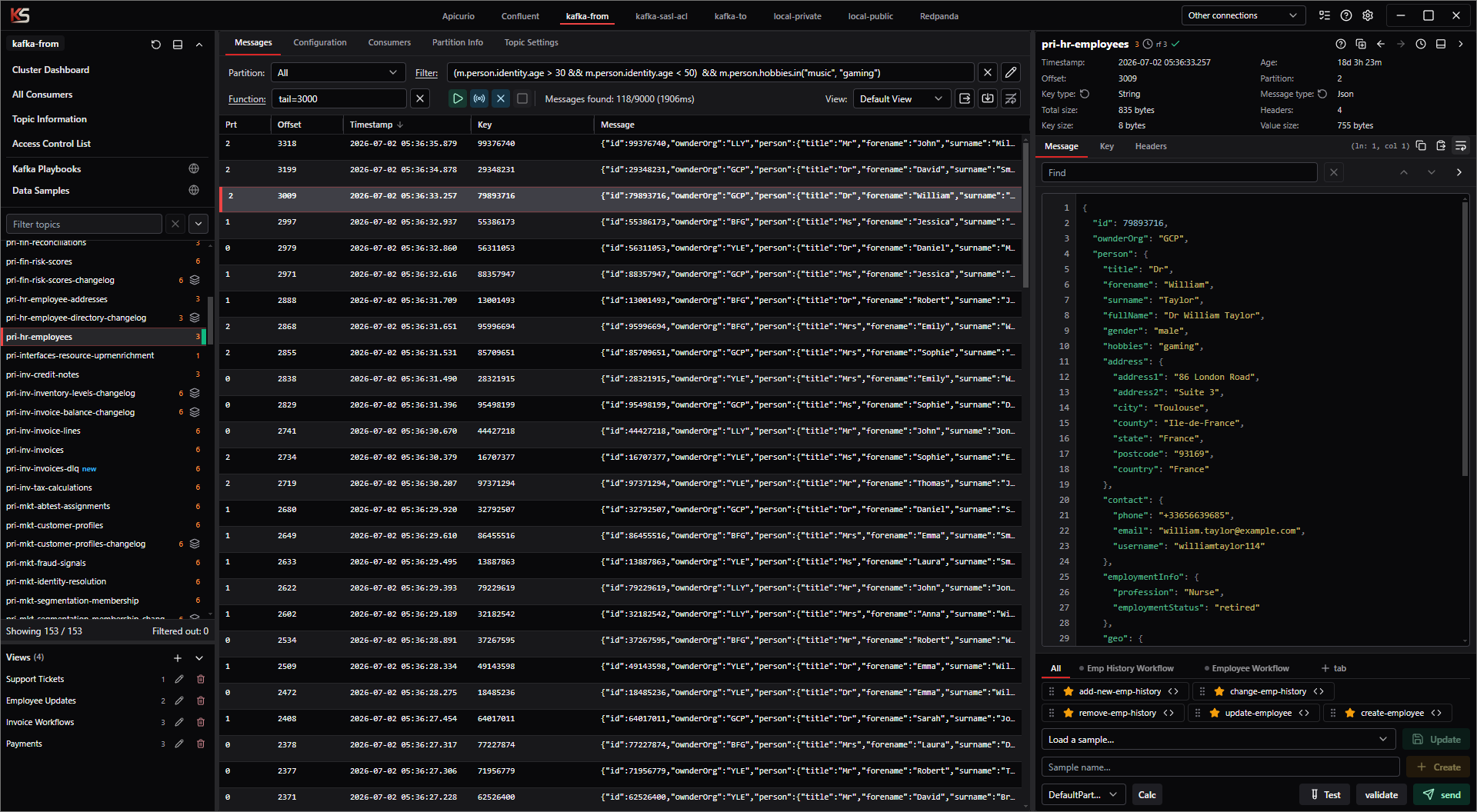The height and width of the screenshot is (812, 1477).
Task: Toggle favorite star on change-emp-history
Action: [x=1219, y=691]
